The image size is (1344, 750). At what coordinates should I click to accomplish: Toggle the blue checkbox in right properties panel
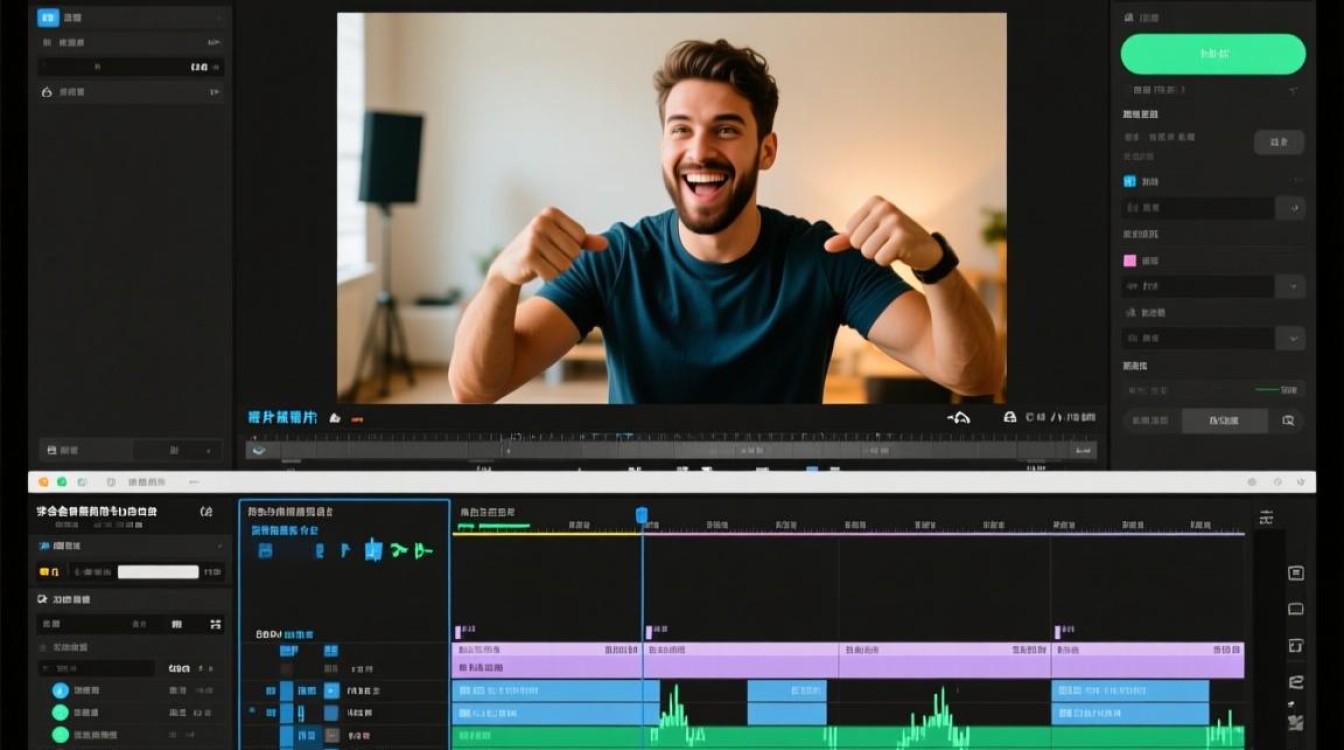1130,182
